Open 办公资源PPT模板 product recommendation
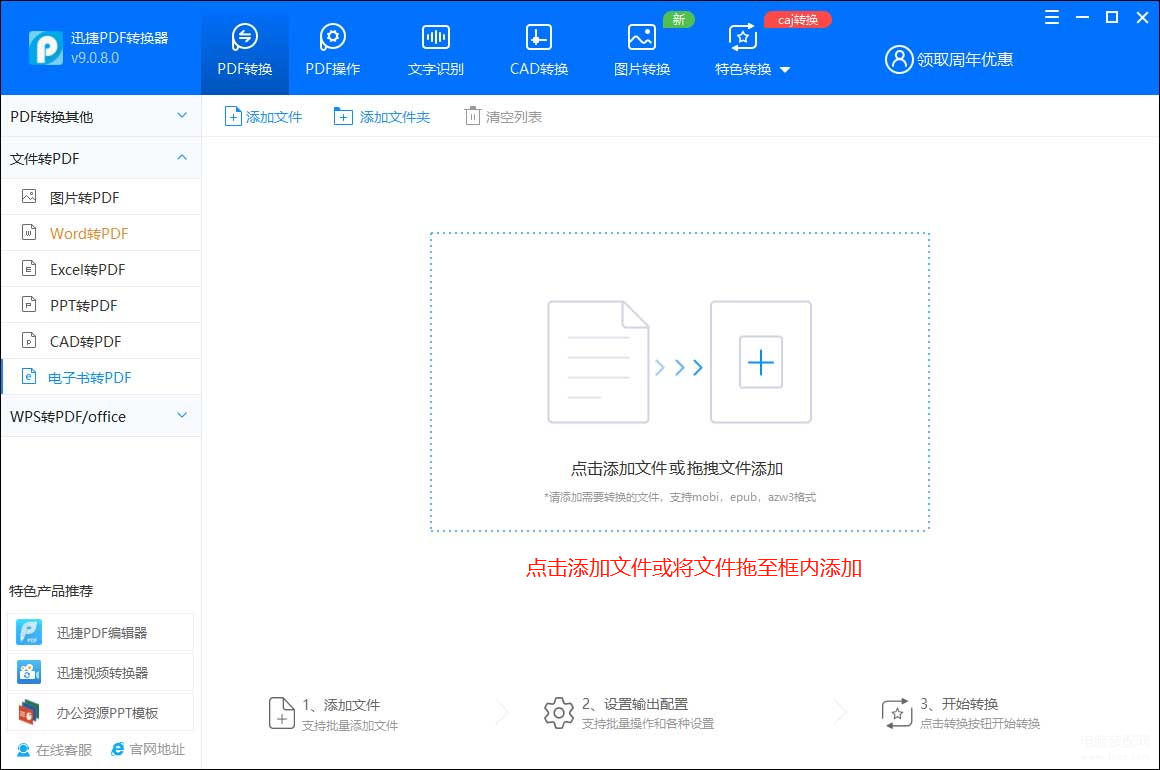 click(x=101, y=712)
